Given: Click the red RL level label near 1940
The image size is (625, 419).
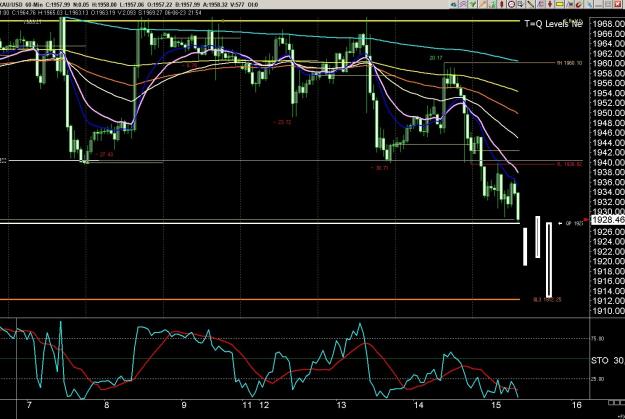Looking at the screenshot, I should click(570, 164).
